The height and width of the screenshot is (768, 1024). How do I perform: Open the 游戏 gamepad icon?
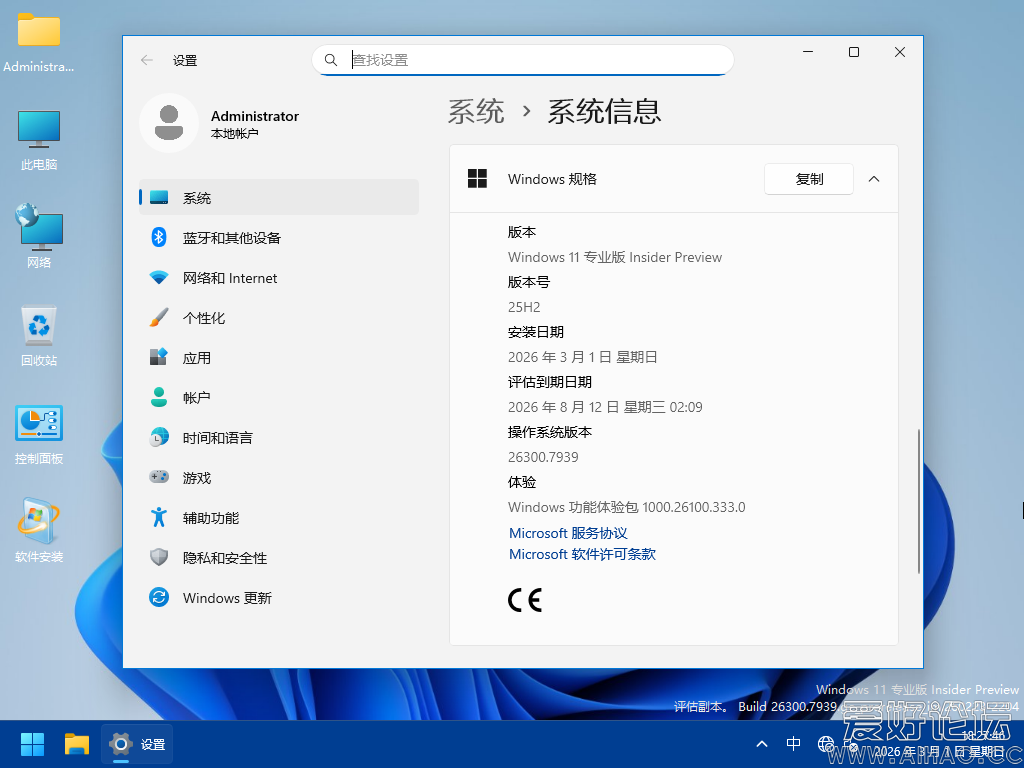click(x=159, y=477)
